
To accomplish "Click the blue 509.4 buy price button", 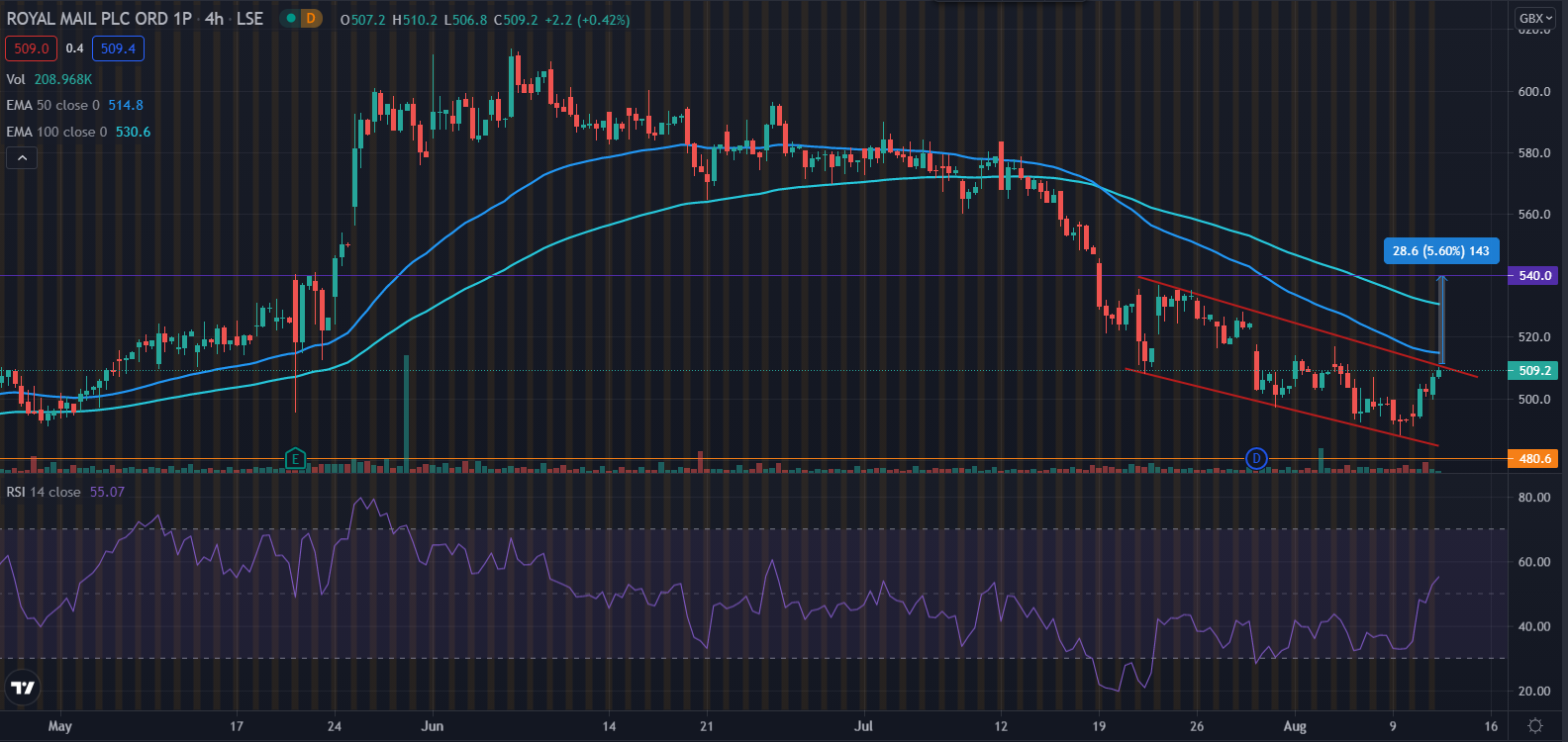I will (x=118, y=48).
